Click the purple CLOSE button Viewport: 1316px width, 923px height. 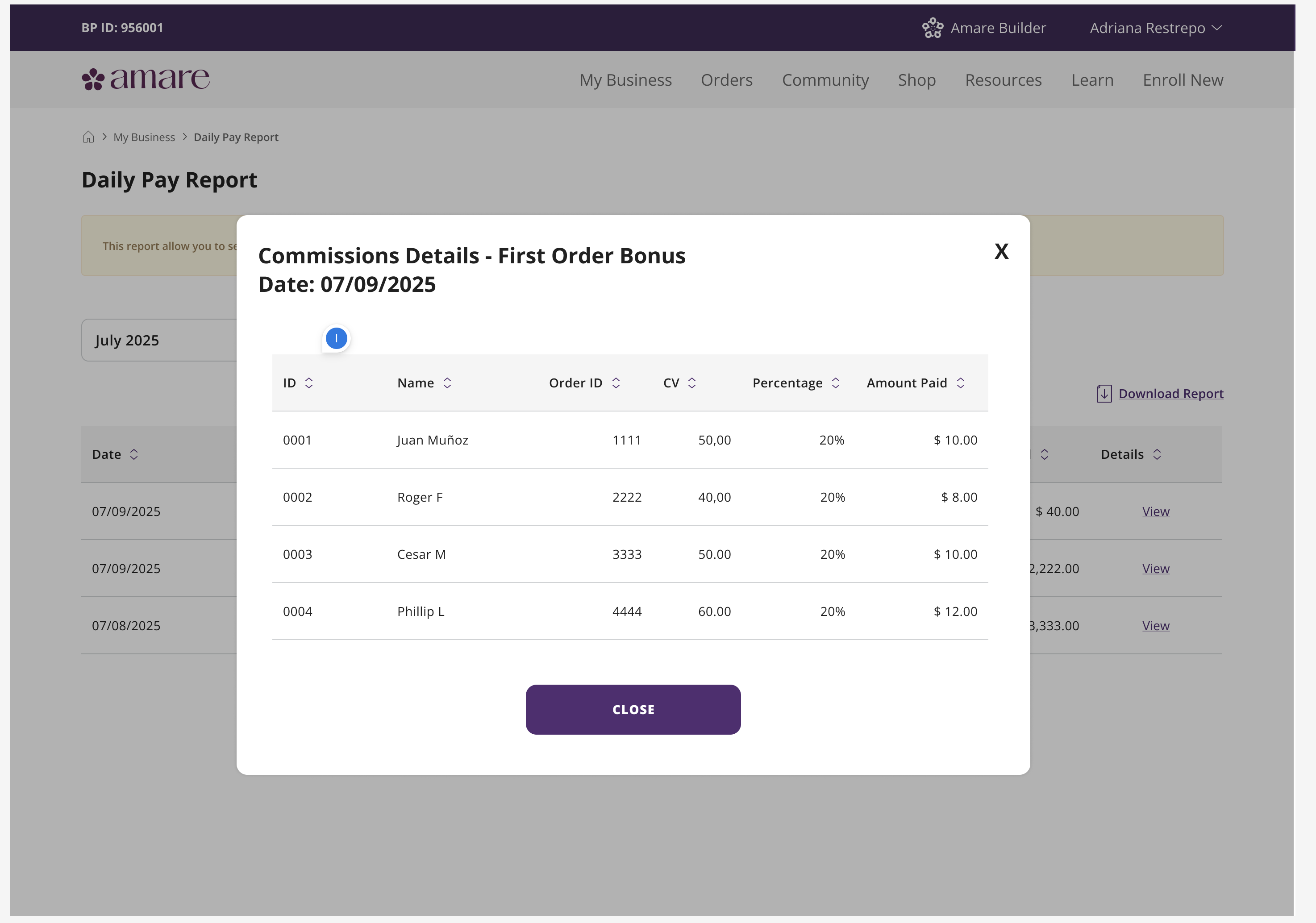pyautogui.click(x=633, y=709)
